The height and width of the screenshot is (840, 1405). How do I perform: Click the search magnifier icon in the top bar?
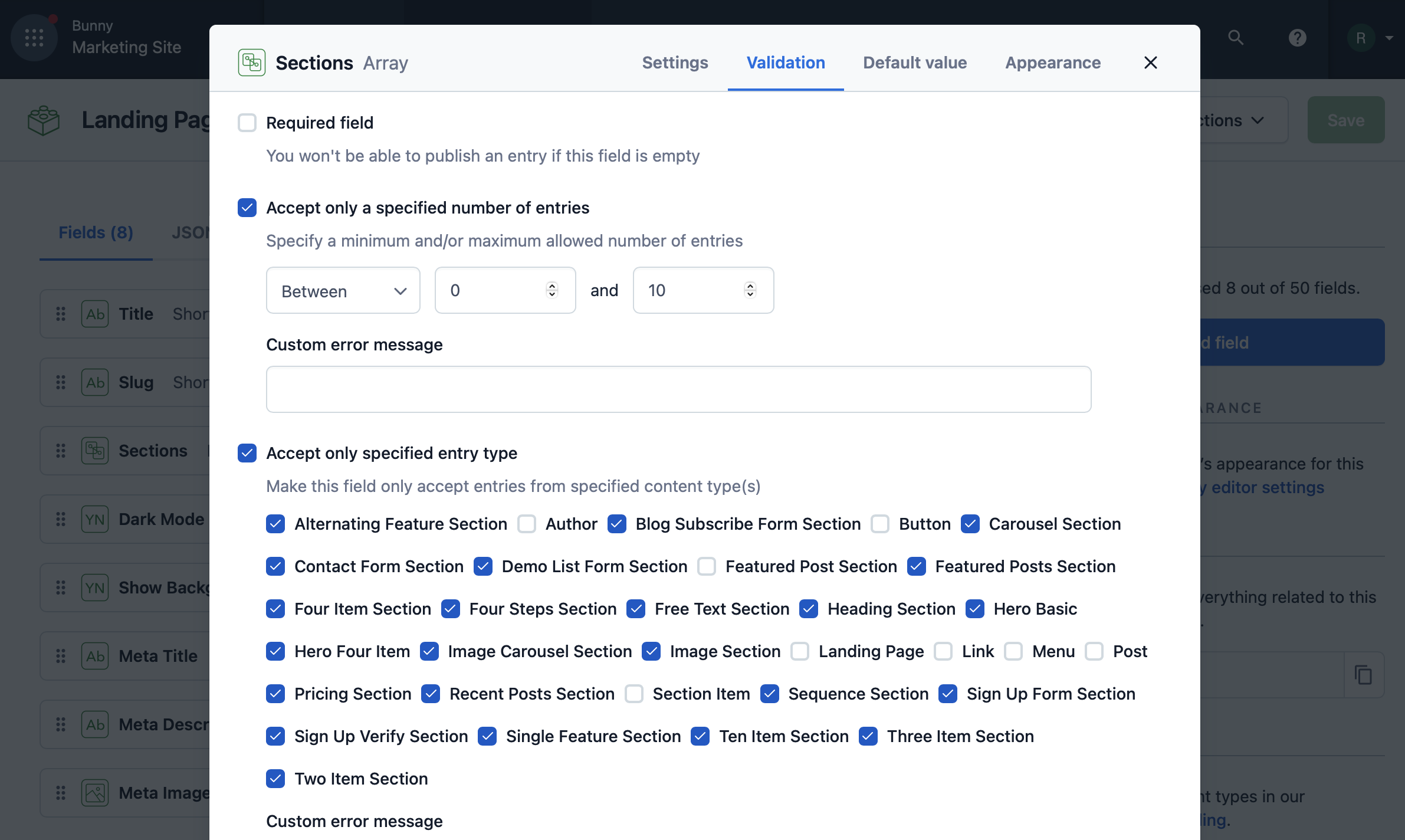(1236, 38)
